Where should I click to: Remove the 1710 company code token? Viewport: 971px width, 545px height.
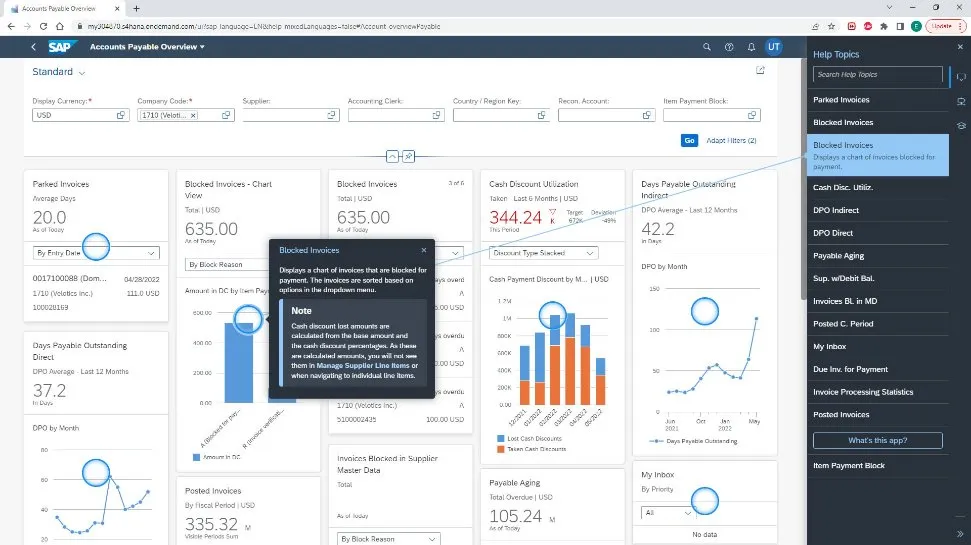pos(194,116)
